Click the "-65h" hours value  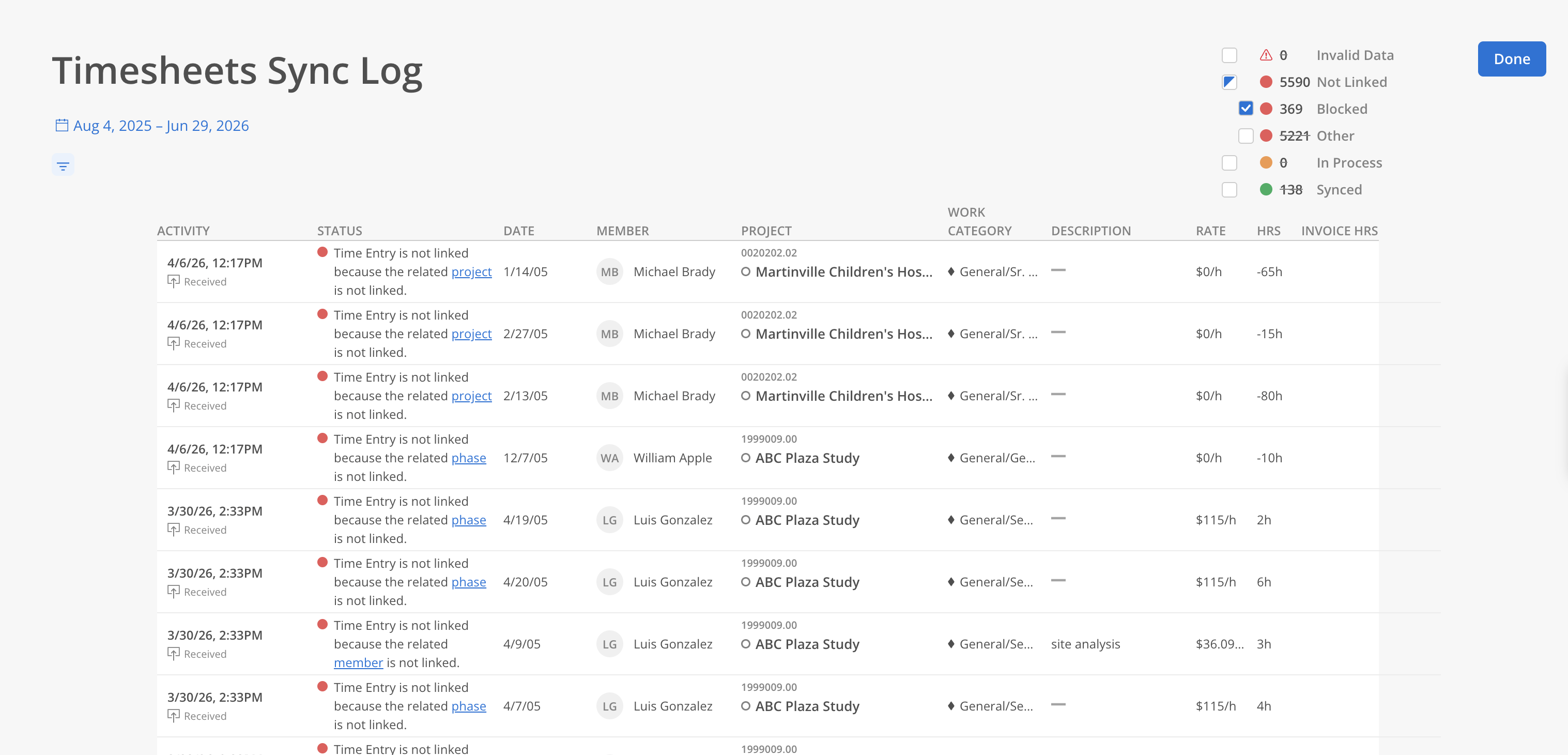pyautogui.click(x=1269, y=271)
